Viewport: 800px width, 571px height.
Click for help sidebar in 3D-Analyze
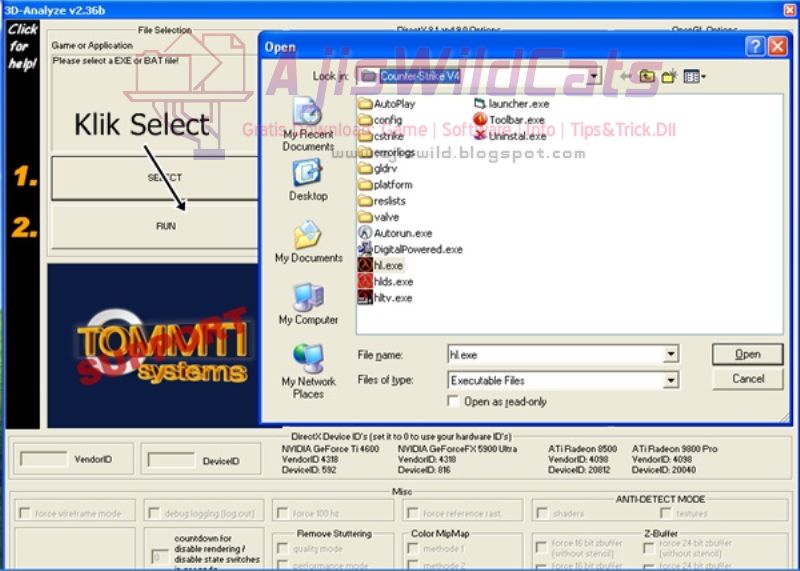pyautogui.click(x=22, y=46)
